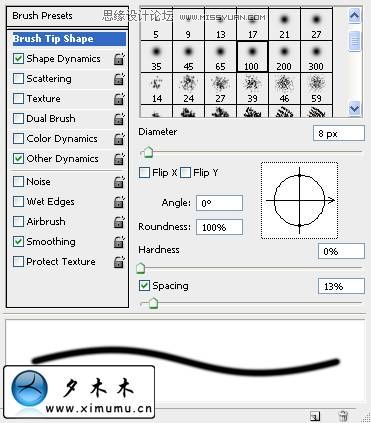Select Brush Tip Shape section
The image size is (371, 423).
click(x=69, y=39)
